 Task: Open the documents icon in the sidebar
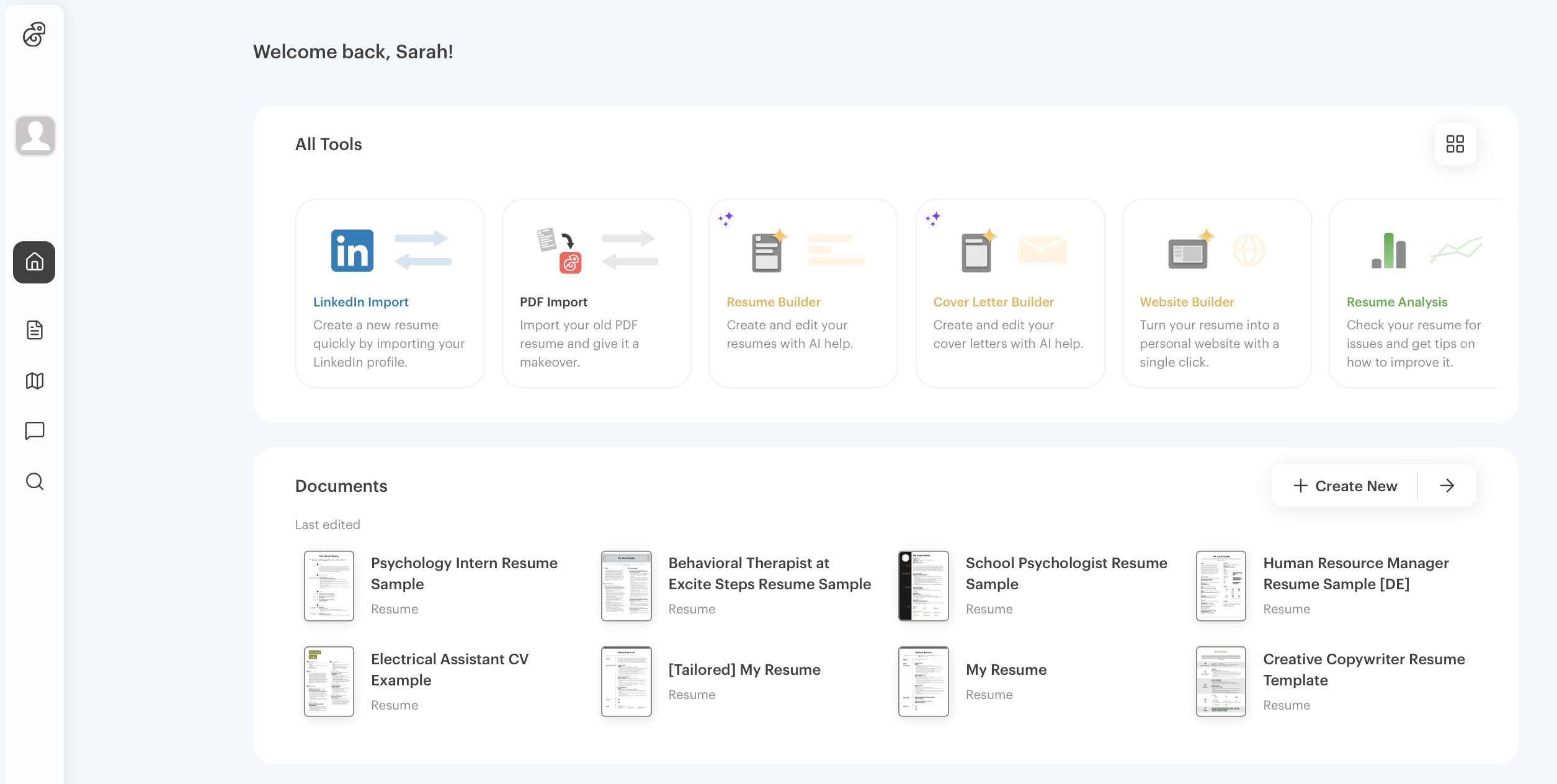click(x=34, y=330)
